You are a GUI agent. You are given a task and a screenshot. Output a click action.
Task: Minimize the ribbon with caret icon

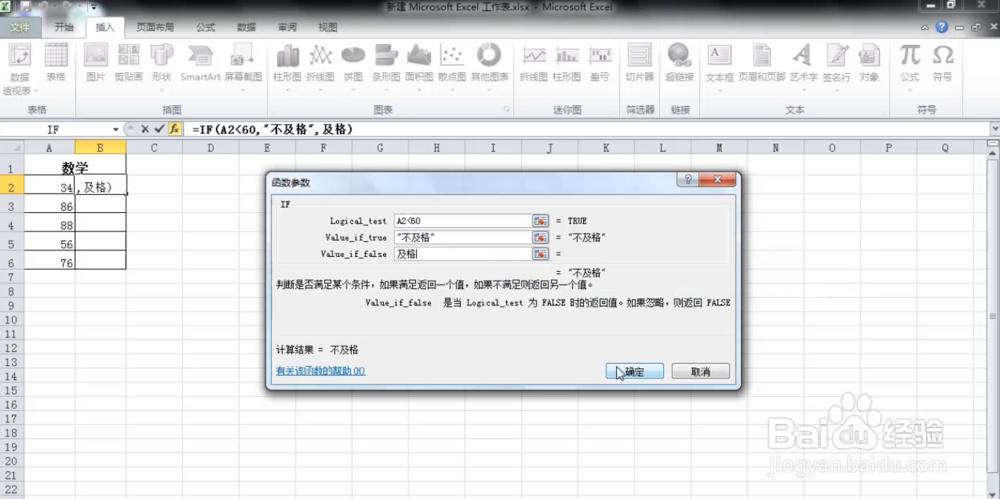[927, 27]
